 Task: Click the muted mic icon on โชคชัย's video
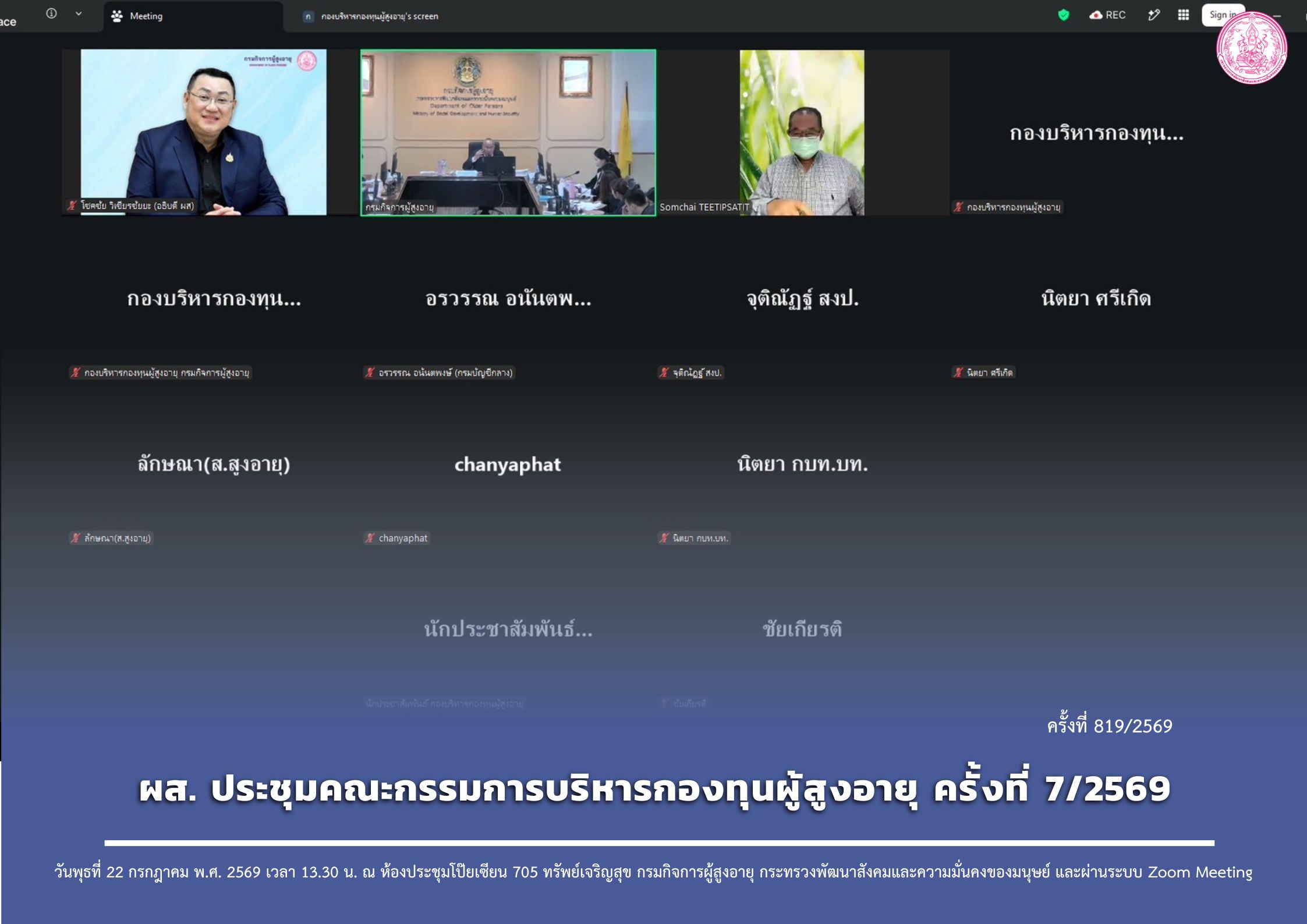72,206
